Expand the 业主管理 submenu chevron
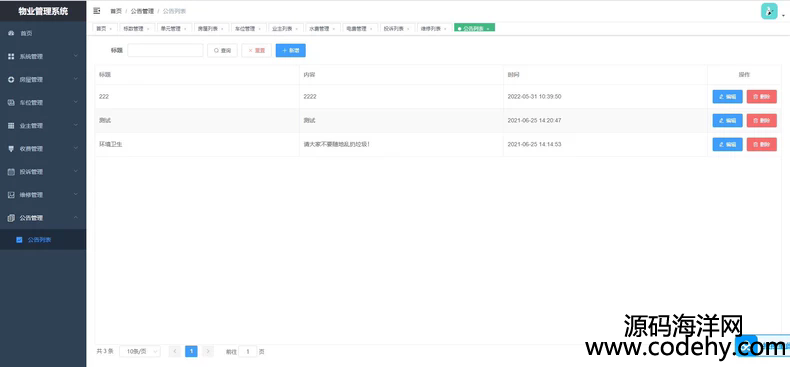The height and width of the screenshot is (367, 790). pos(76,125)
